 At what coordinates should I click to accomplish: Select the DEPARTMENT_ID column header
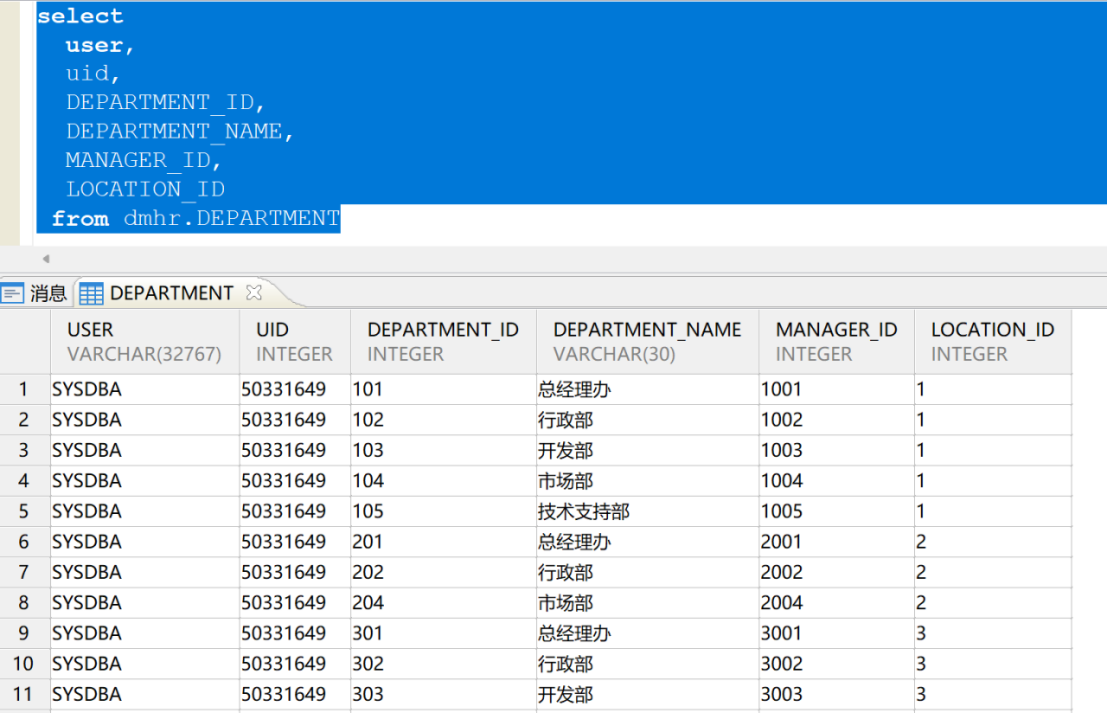tap(443, 341)
